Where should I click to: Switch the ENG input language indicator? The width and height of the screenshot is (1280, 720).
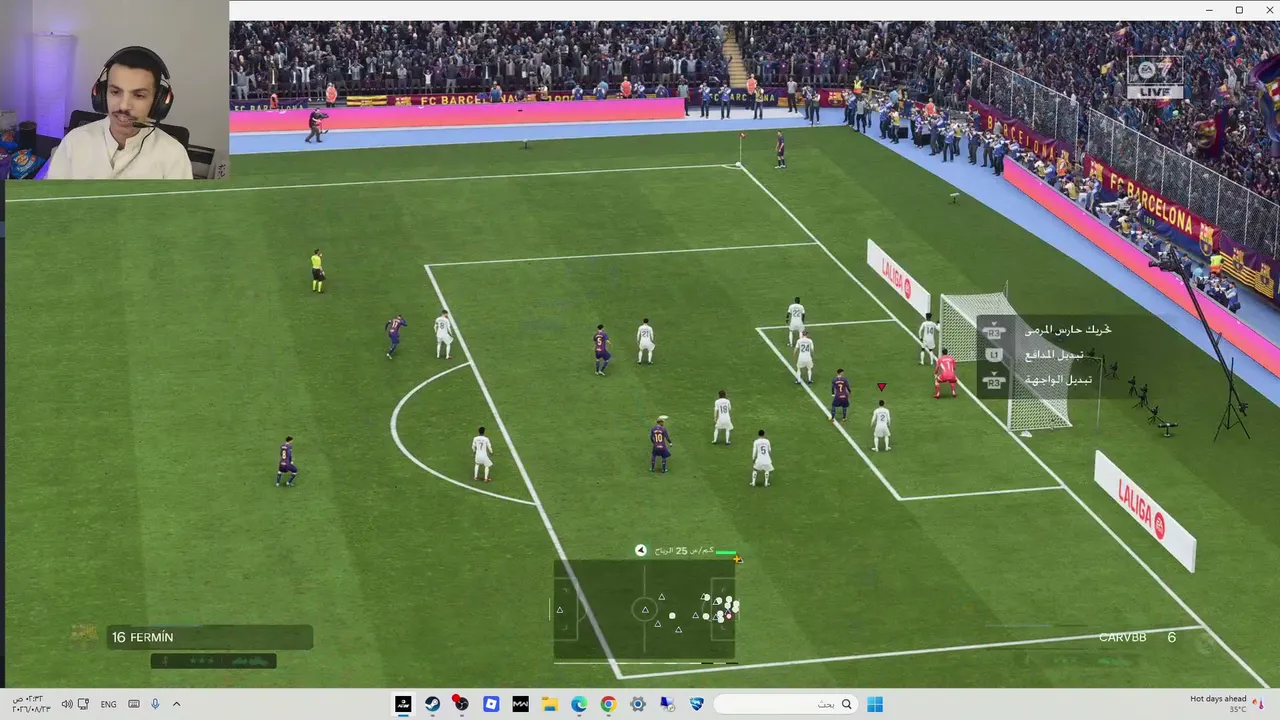108,704
